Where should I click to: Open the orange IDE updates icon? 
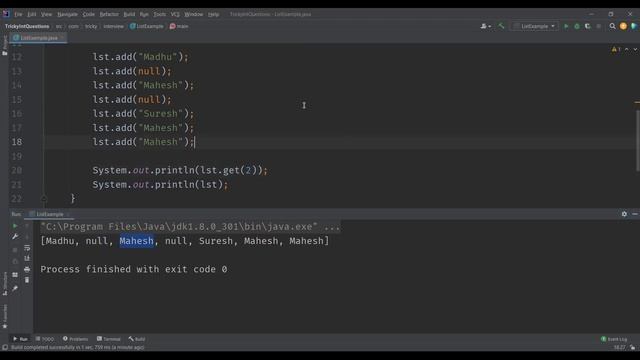(623, 26)
